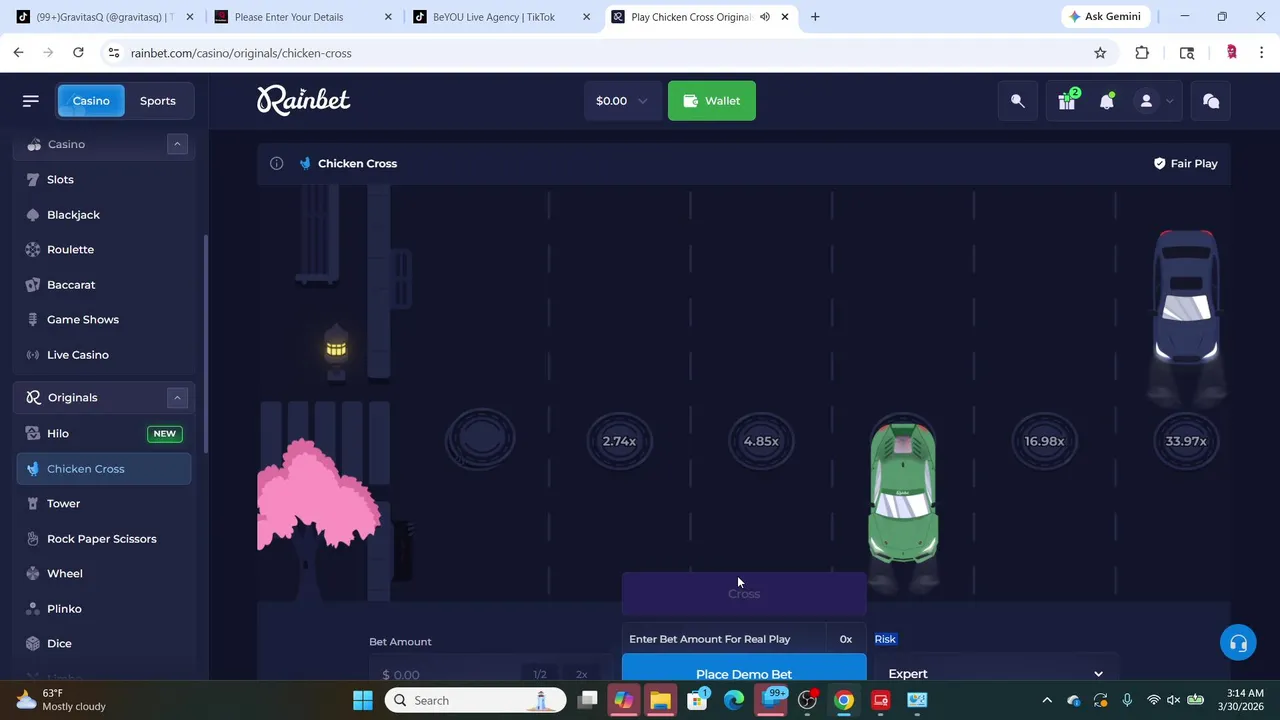
Task: Open File Explorer from the taskbar
Action: (660, 700)
